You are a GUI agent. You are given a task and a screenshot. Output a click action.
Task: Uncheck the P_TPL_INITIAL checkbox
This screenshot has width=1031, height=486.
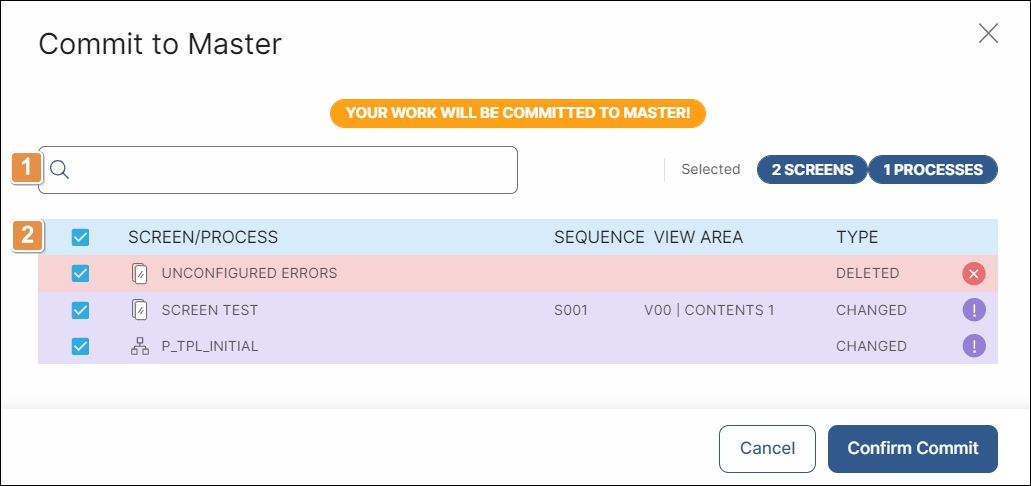point(80,346)
